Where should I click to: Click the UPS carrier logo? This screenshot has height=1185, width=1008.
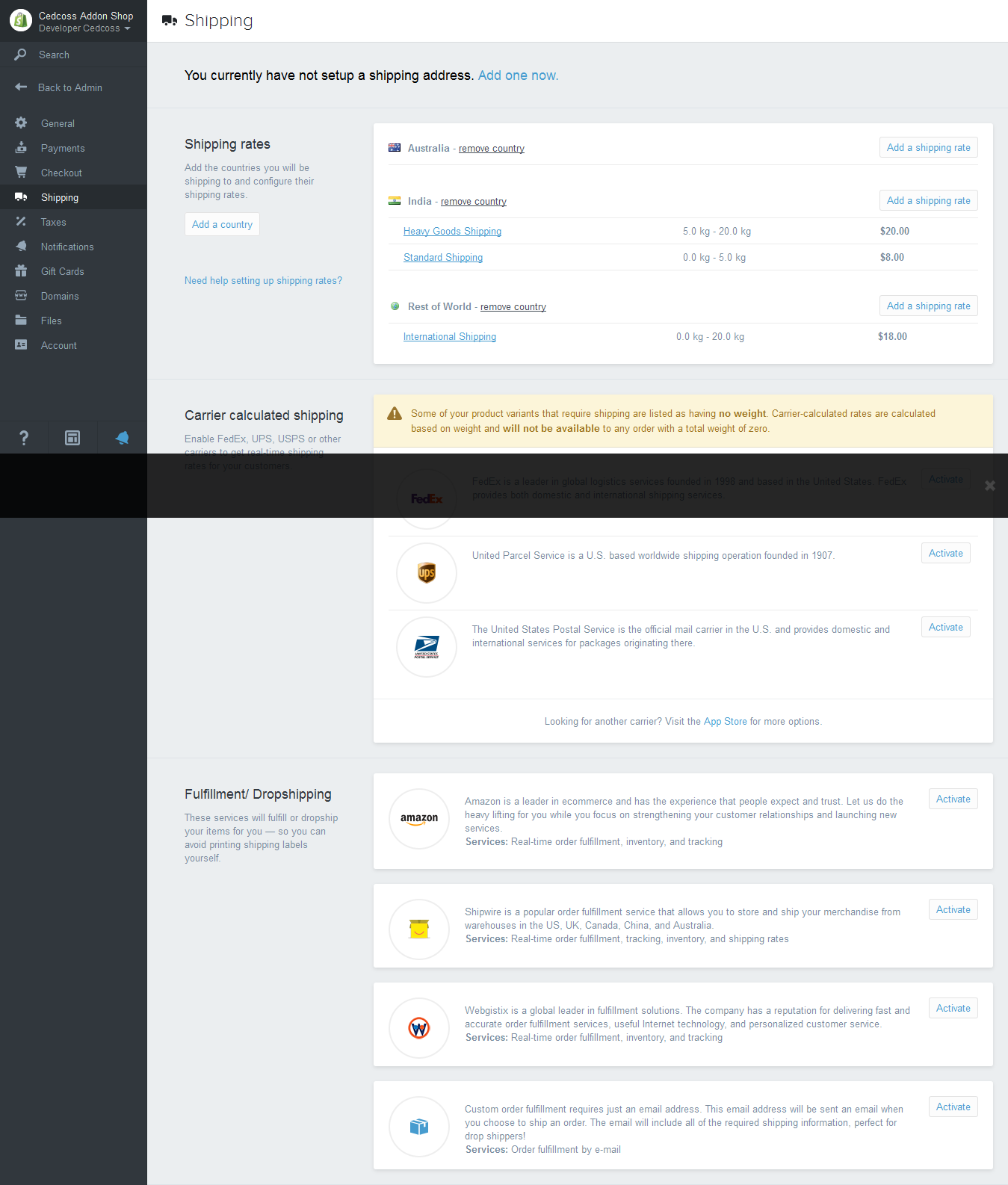click(427, 573)
